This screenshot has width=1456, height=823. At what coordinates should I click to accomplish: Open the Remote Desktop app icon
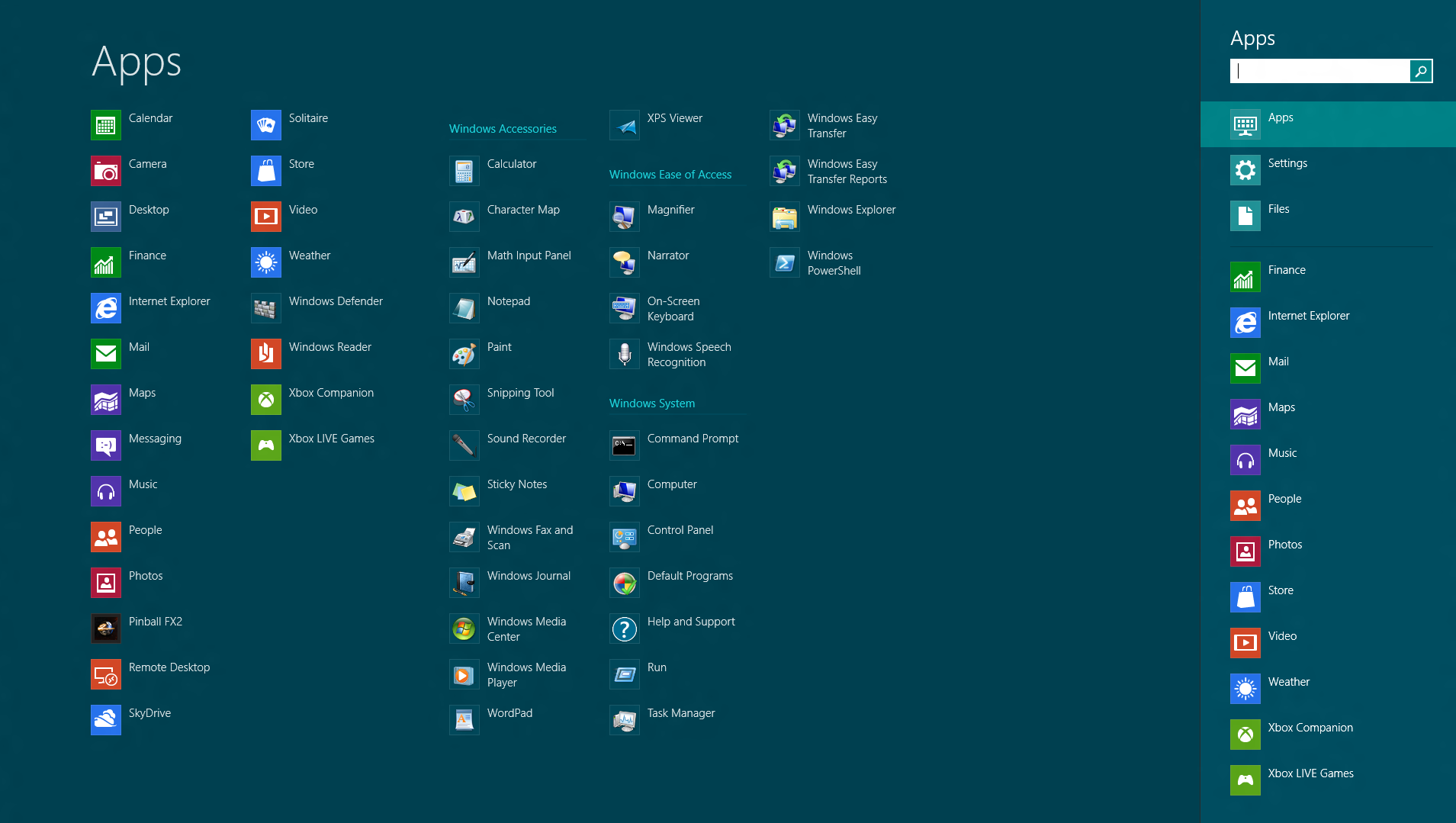(105, 674)
